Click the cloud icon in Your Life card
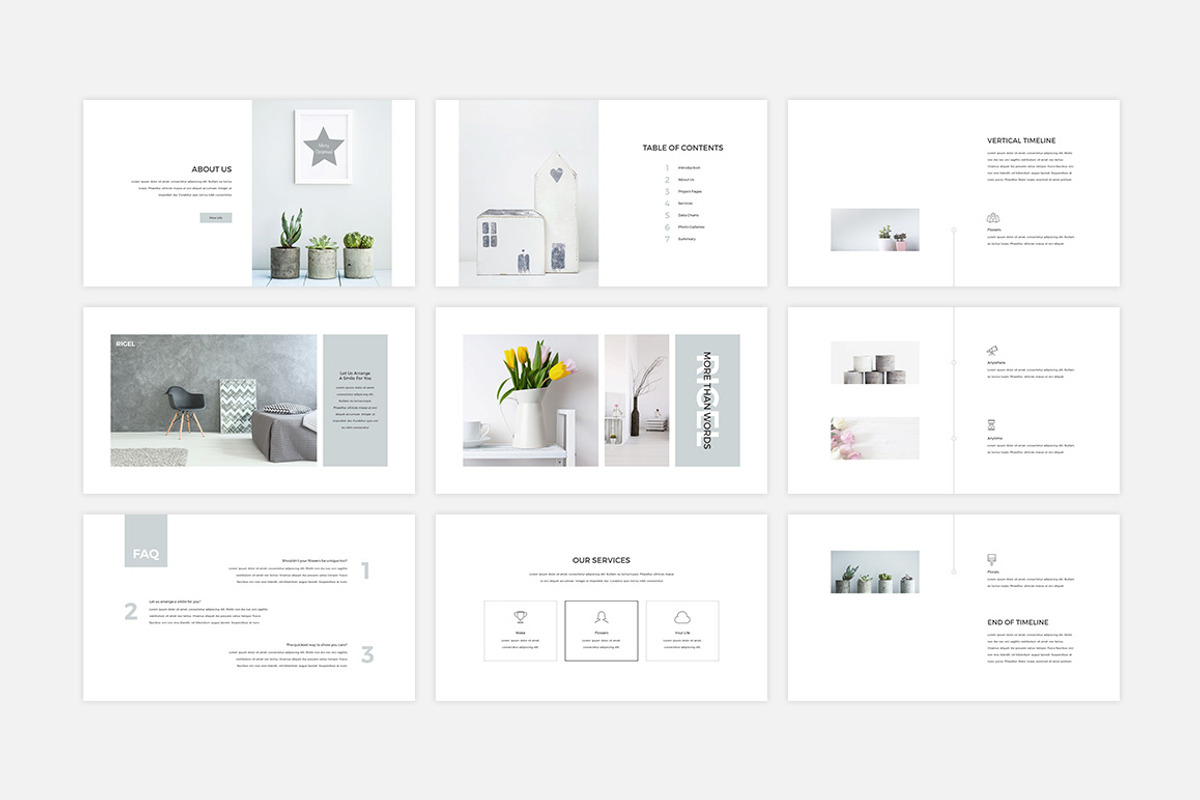The width and height of the screenshot is (1200, 800). [682, 617]
